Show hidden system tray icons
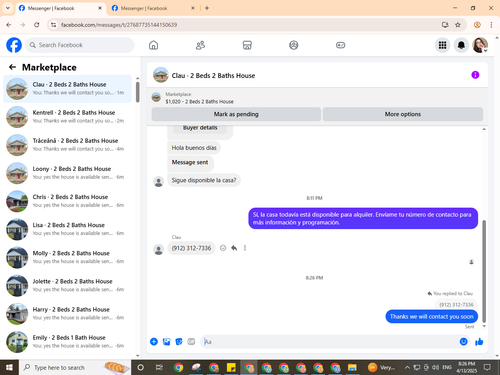The width and height of the screenshot is (500, 375). coord(407,367)
